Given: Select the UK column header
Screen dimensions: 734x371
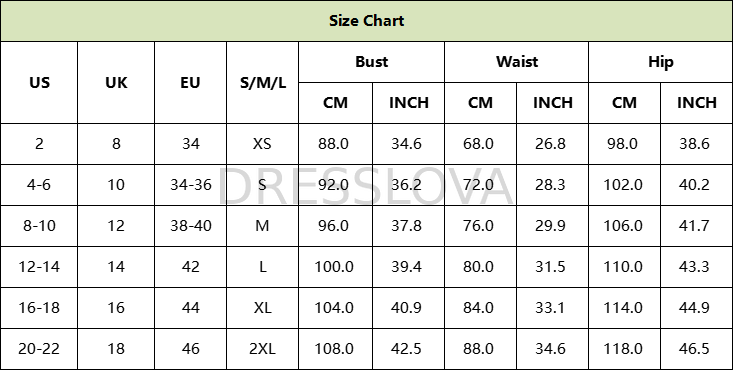Looking at the screenshot, I should pyautogui.click(x=116, y=82).
